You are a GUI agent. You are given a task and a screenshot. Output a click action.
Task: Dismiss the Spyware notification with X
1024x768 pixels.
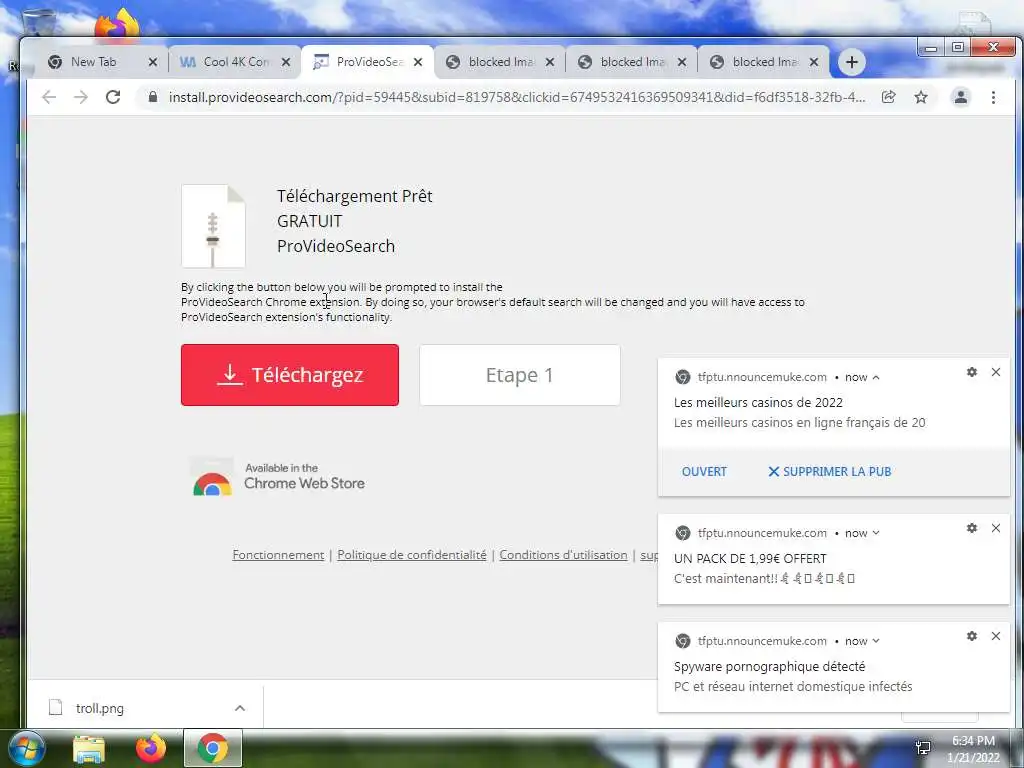point(996,635)
